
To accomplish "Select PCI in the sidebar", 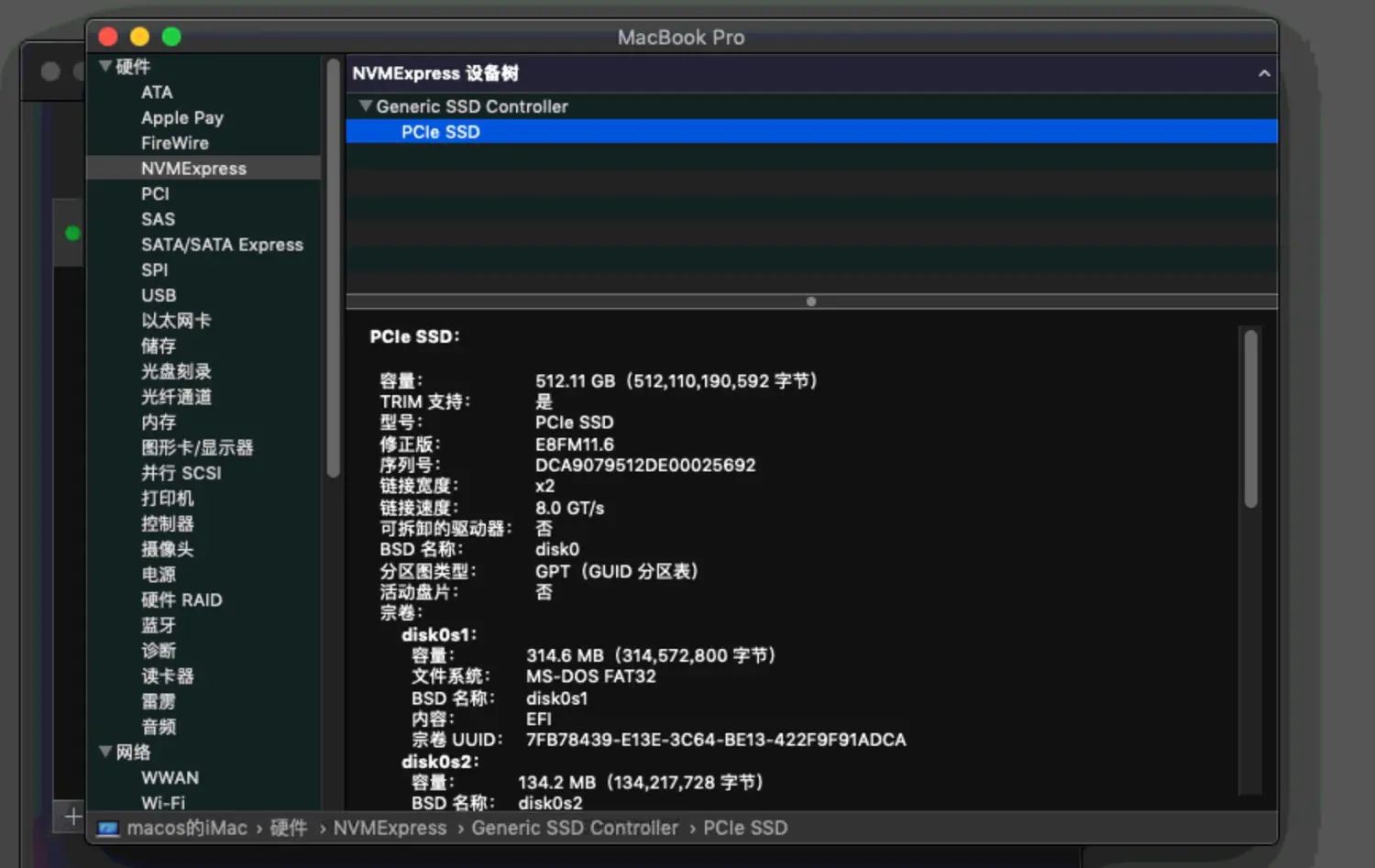I will click(155, 194).
